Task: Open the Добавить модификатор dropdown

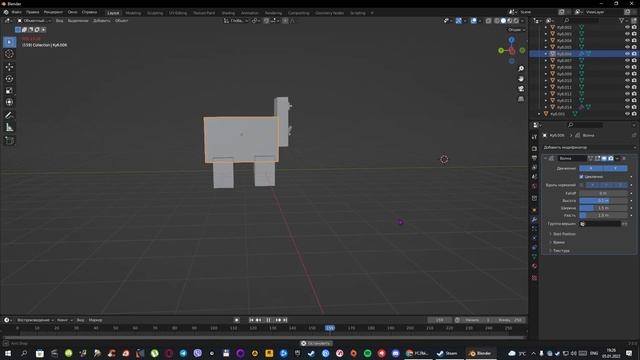Action: coord(589,147)
